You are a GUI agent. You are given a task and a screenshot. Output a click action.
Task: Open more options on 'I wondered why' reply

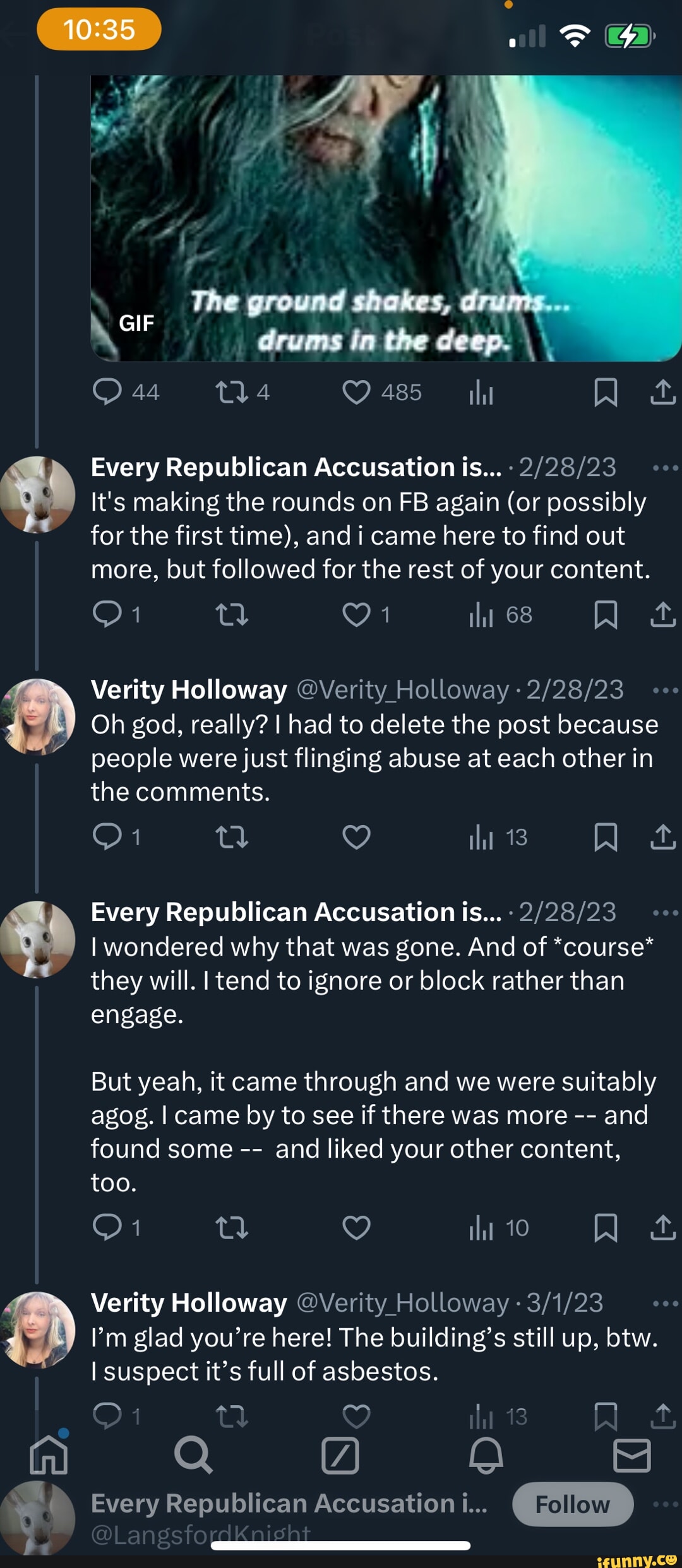665,913
